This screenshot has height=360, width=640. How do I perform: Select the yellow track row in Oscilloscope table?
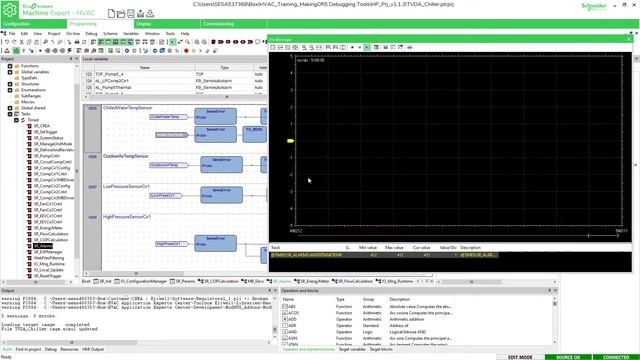(x=384, y=255)
